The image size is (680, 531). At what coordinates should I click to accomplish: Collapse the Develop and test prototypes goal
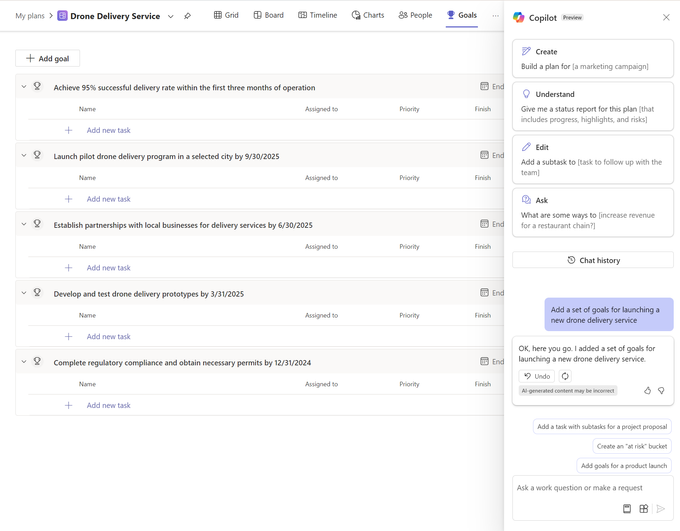[24, 293]
